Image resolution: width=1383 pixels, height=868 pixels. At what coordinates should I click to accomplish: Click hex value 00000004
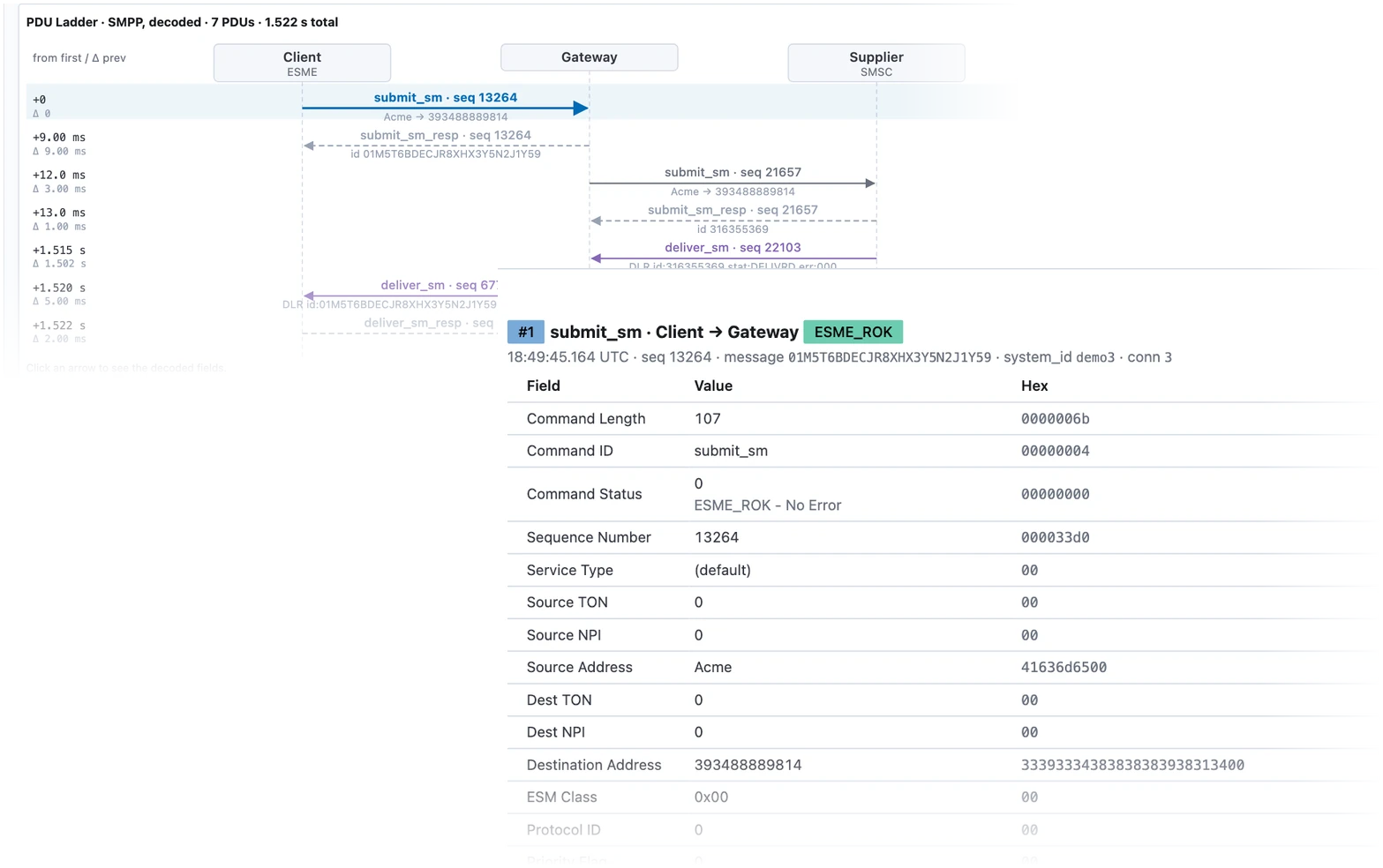coord(1056,451)
